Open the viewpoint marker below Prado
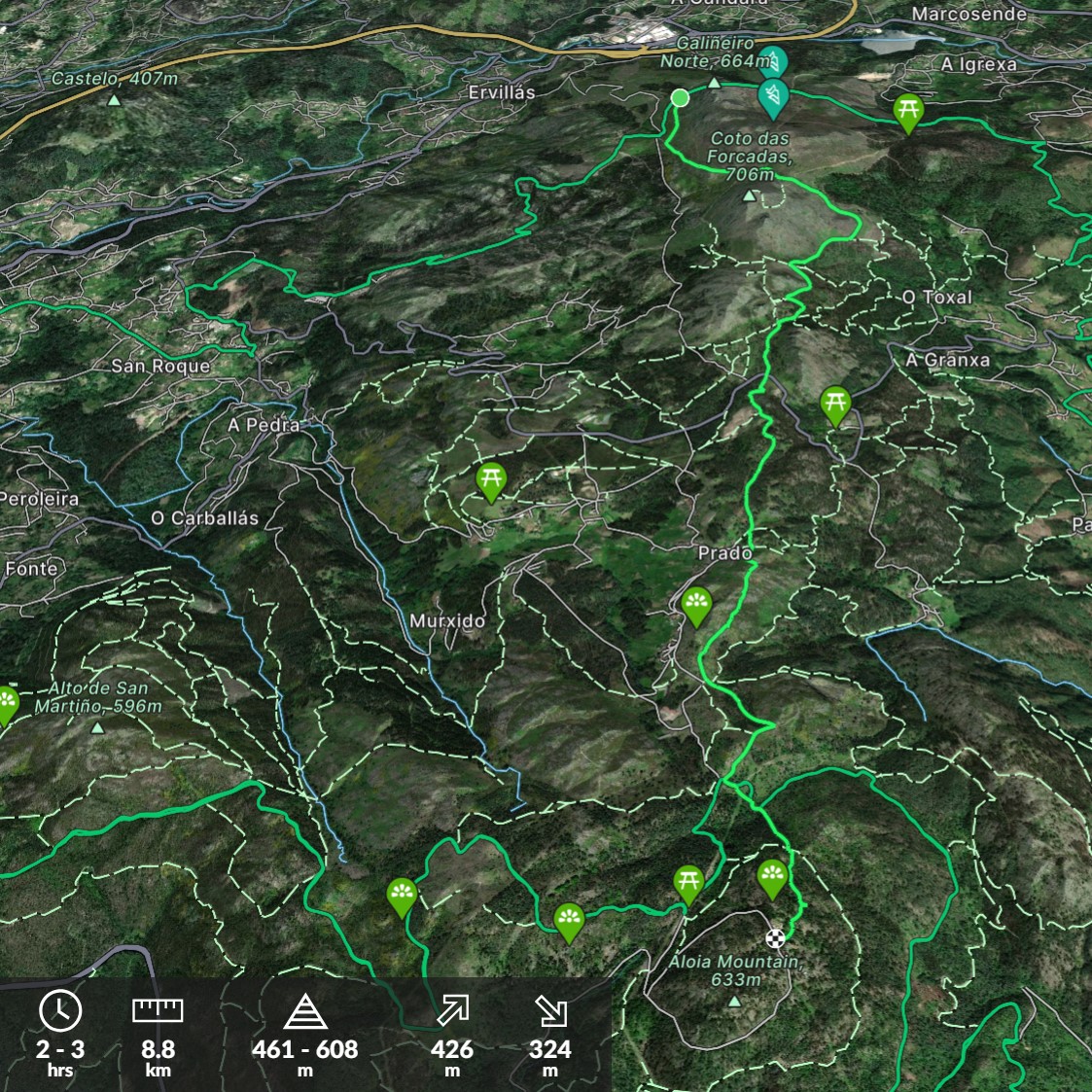1092x1092 pixels. [x=696, y=604]
